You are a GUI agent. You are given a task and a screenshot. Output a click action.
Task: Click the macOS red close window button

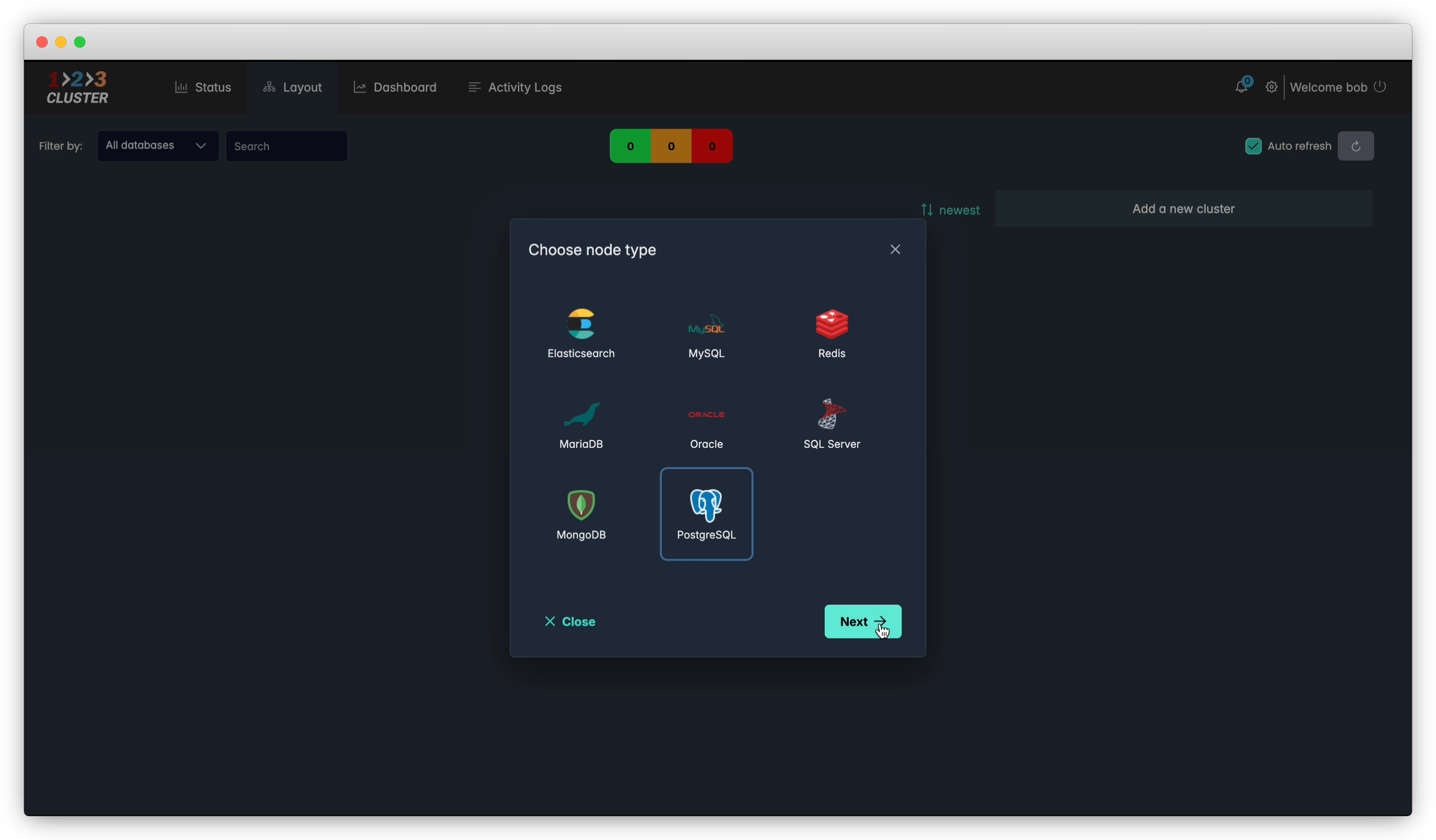pyautogui.click(x=42, y=42)
